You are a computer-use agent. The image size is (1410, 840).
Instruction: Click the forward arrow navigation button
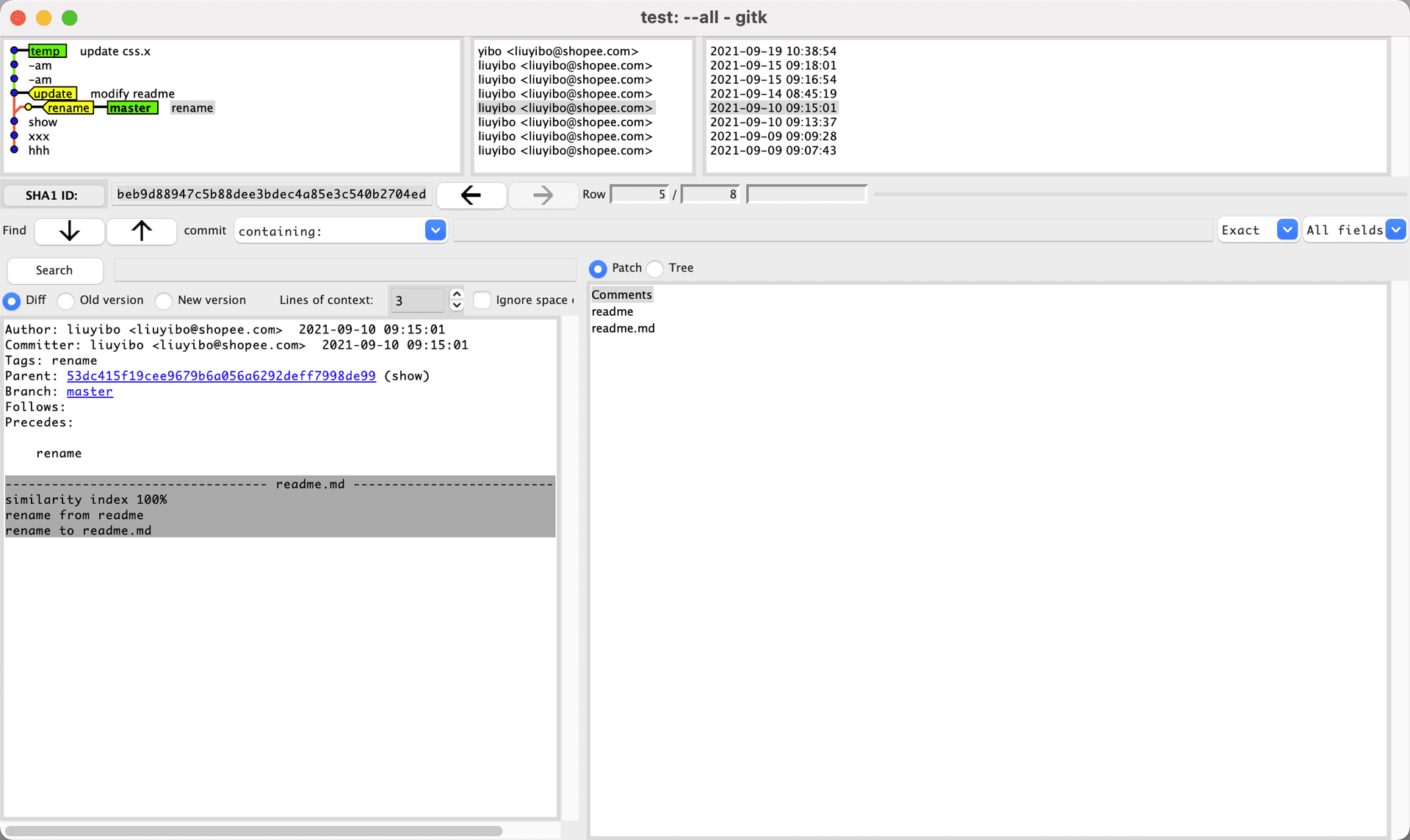[x=543, y=195]
